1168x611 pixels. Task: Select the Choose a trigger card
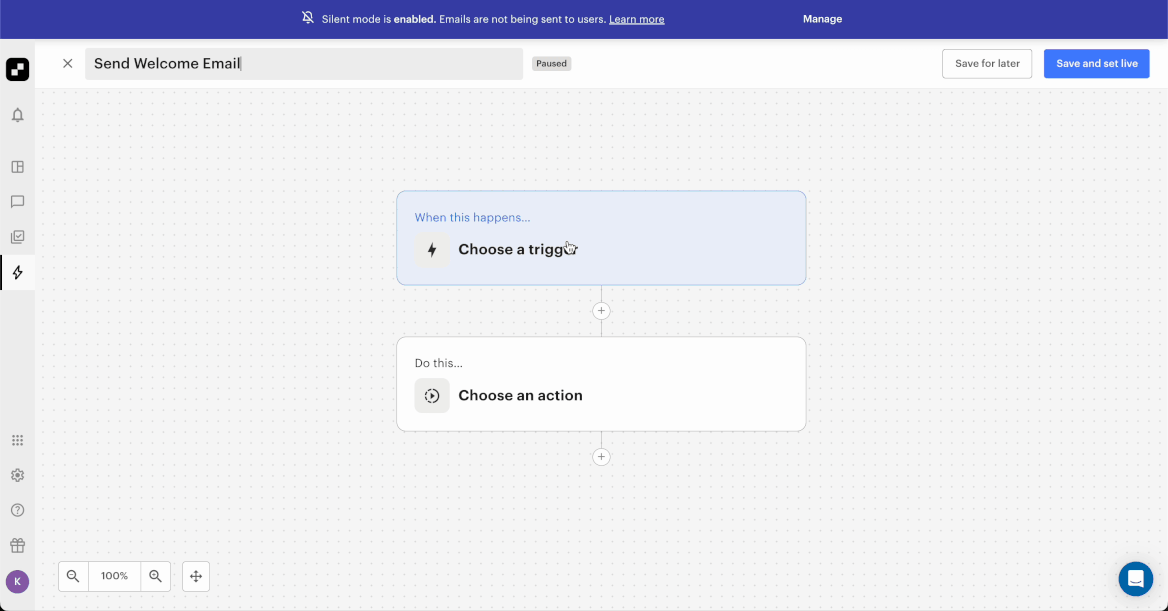click(601, 238)
